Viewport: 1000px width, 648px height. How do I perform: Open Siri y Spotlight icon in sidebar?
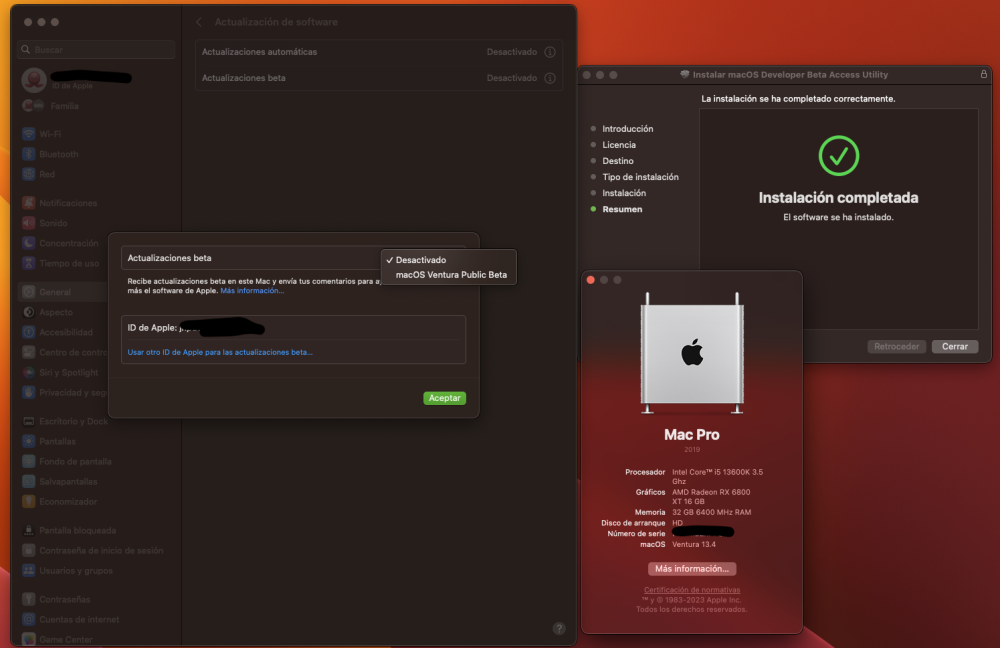pyautogui.click(x=29, y=372)
